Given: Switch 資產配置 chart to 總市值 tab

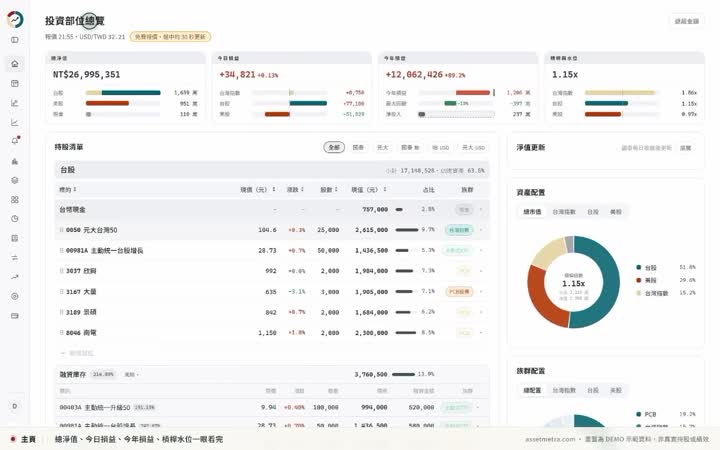Looking at the screenshot, I should tap(532, 212).
